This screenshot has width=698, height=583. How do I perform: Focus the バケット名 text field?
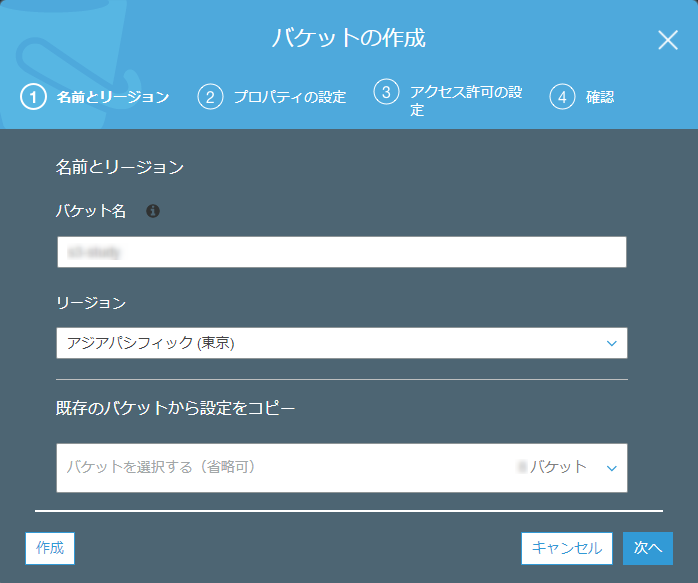(x=341, y=252)
